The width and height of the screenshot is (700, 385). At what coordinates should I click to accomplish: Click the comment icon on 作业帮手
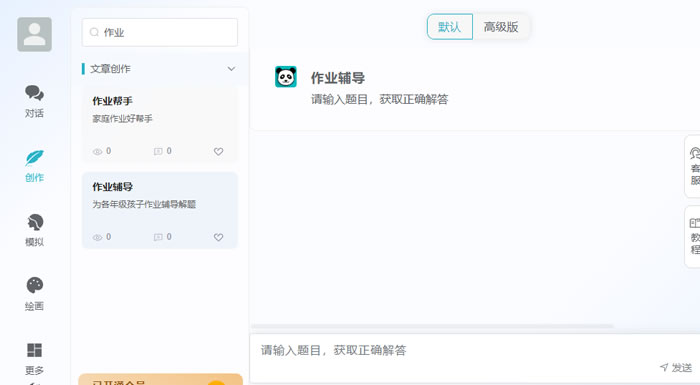coord(158,151)
